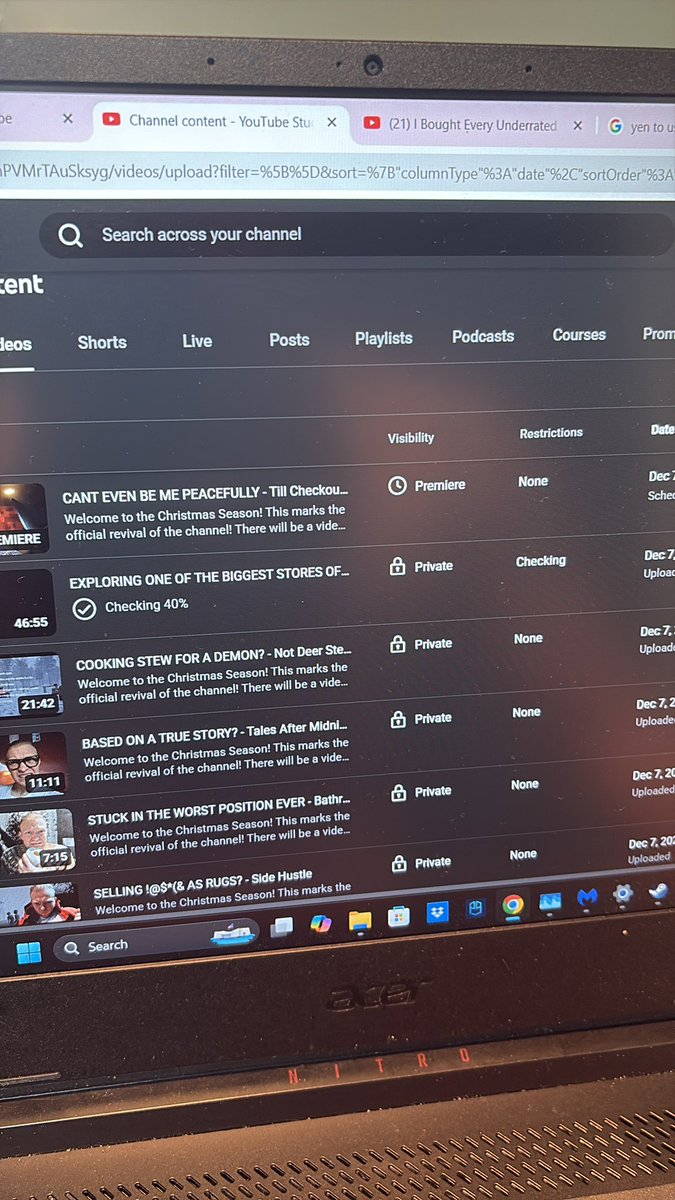Open the Playlists content tab

click(x=384, y=338)
